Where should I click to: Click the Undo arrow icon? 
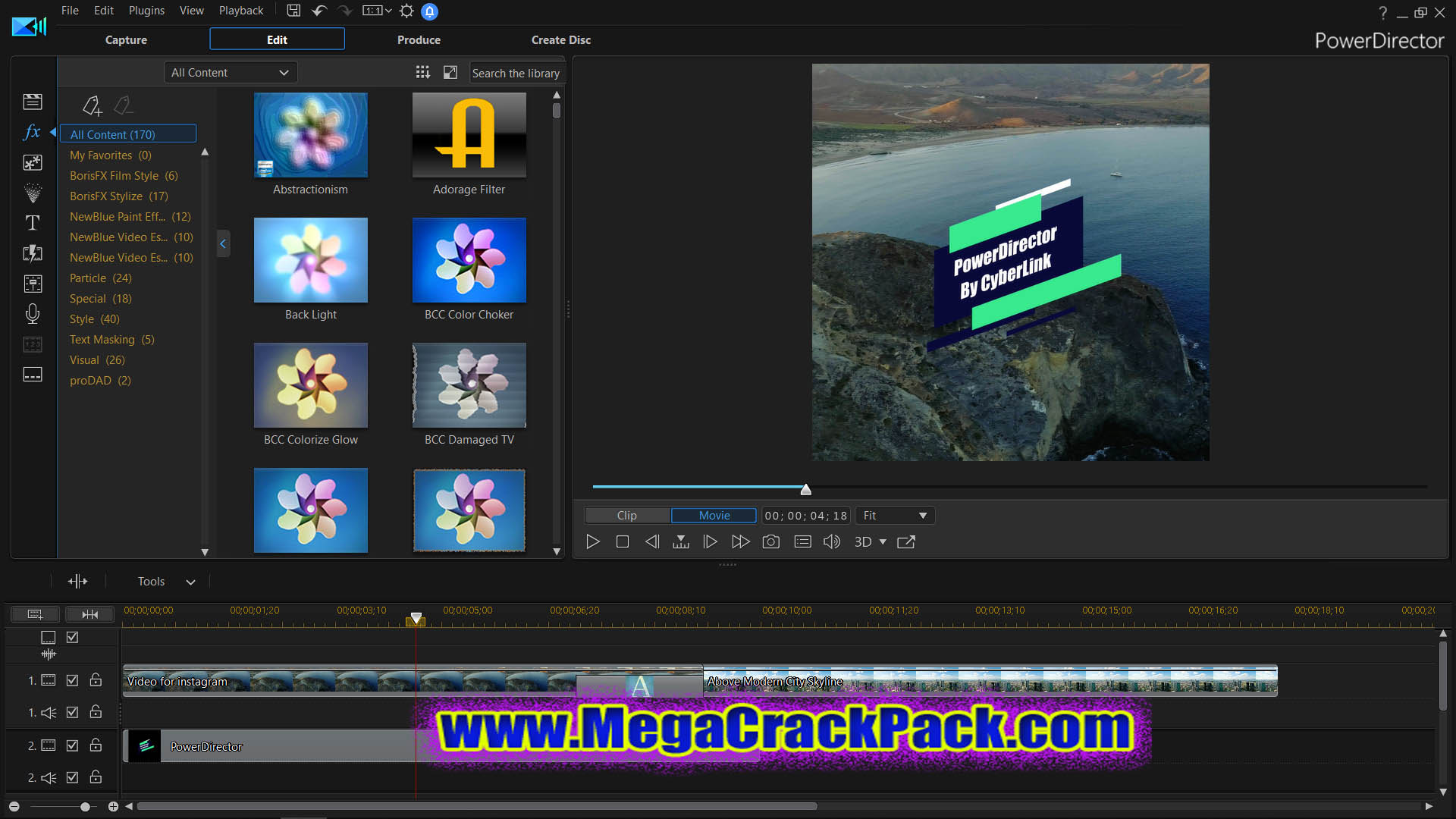click(x=319, y=11)
